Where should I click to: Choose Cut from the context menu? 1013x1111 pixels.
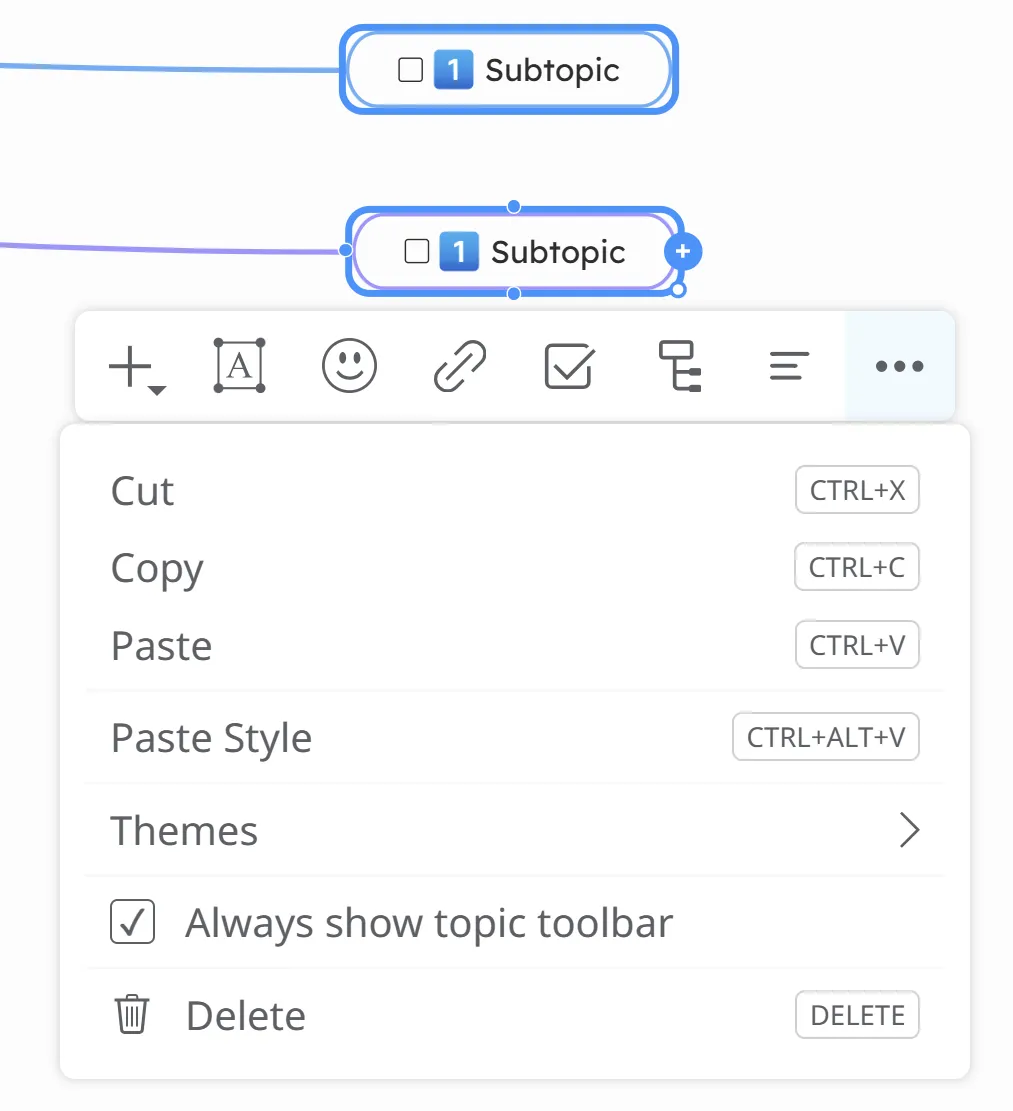pos(143,491)
